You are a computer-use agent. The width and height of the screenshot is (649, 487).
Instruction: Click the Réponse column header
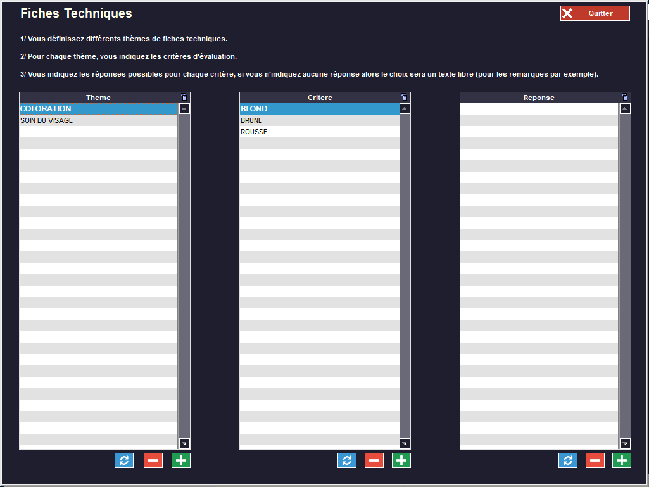[x=538, y=97]
